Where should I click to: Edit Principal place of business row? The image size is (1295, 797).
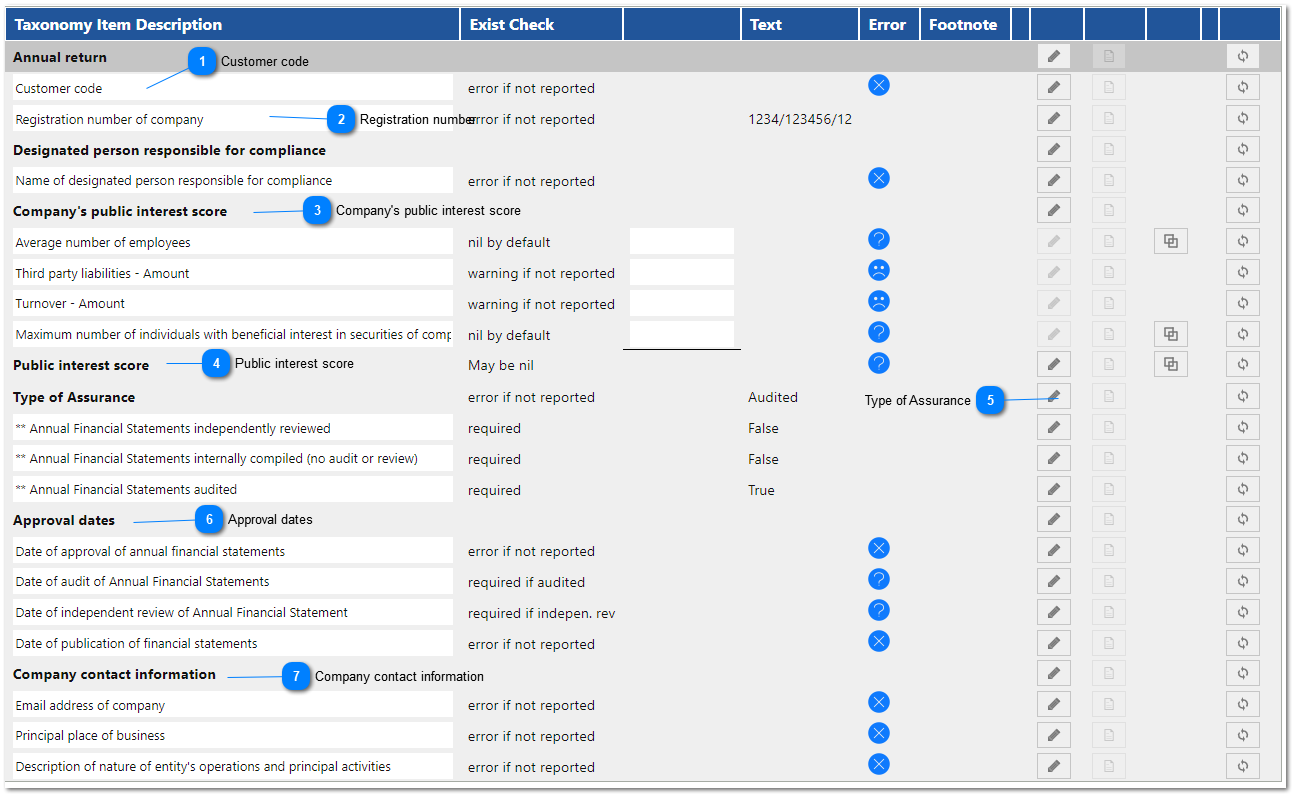point(1053,735)
